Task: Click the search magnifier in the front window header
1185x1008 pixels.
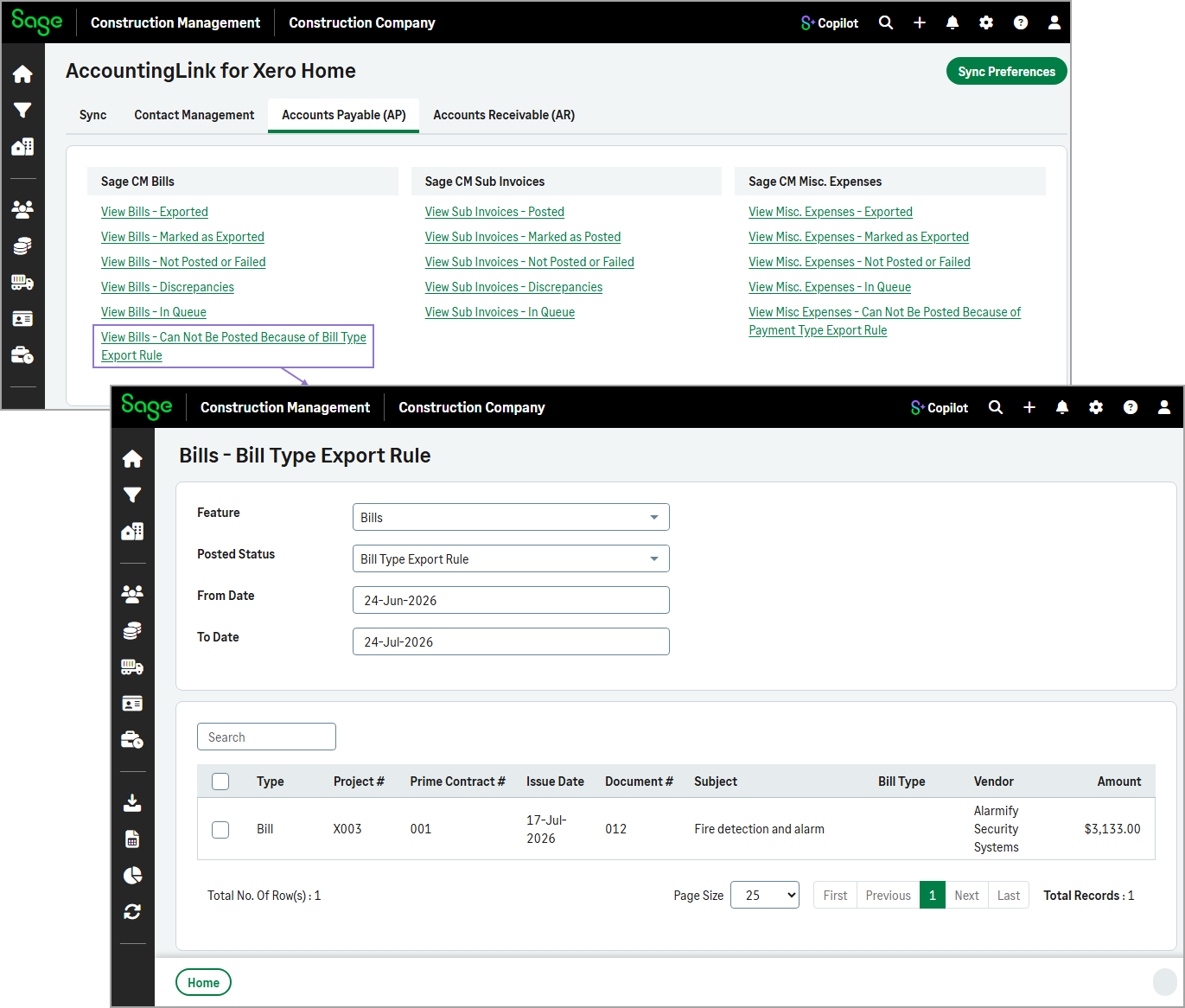Action: [x=996, y=407]
